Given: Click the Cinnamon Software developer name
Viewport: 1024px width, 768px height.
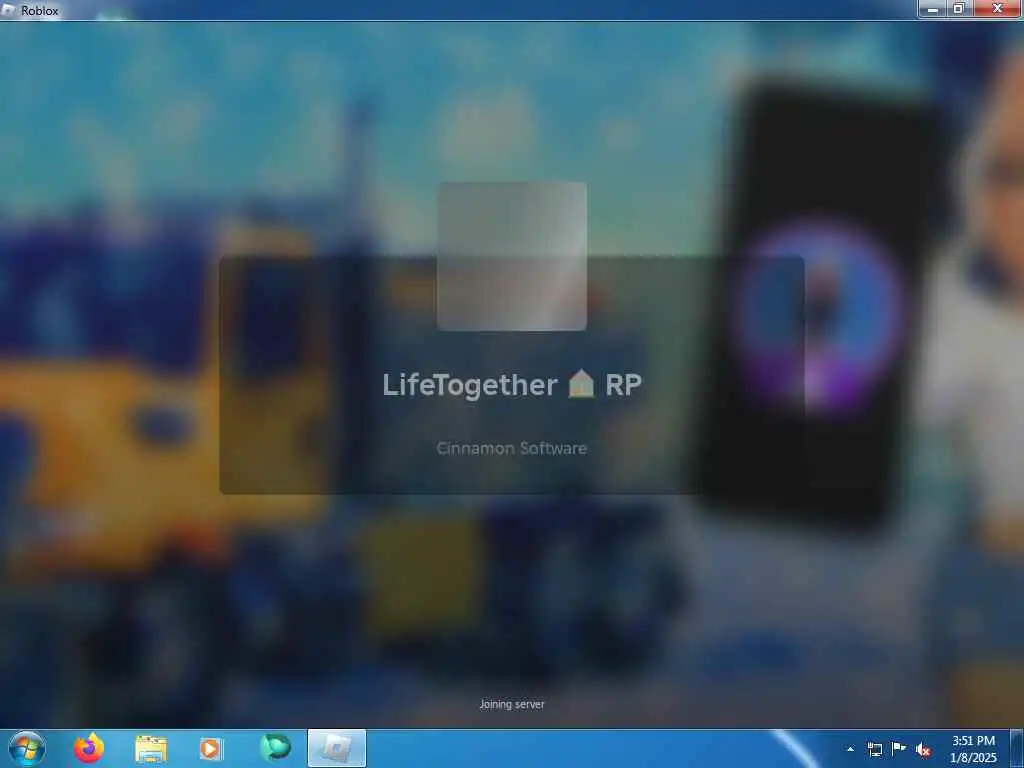Looking at the screenshot, I should [x=512, y=449].
